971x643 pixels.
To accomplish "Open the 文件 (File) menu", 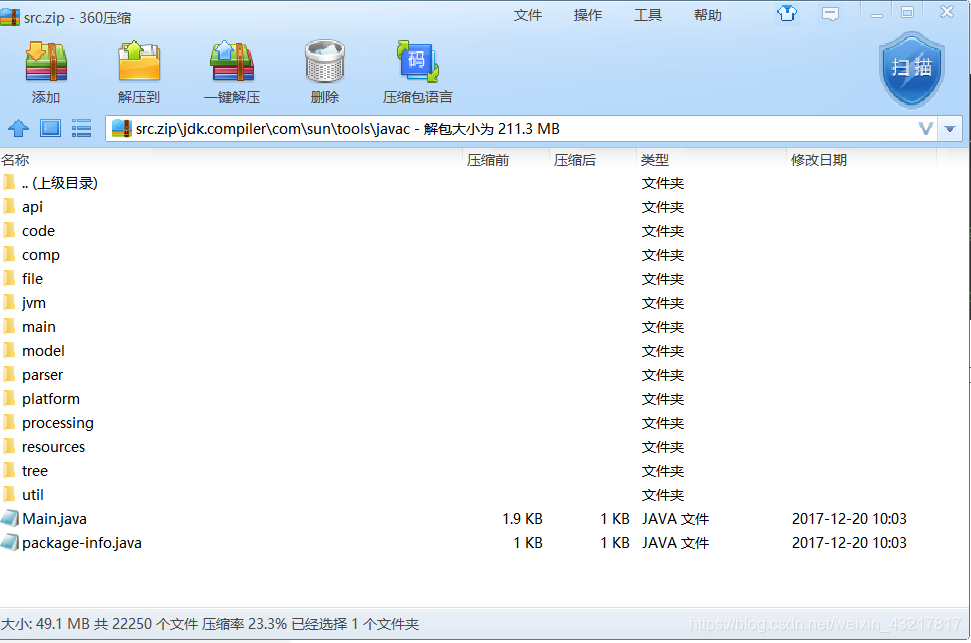I will [528, 15].
